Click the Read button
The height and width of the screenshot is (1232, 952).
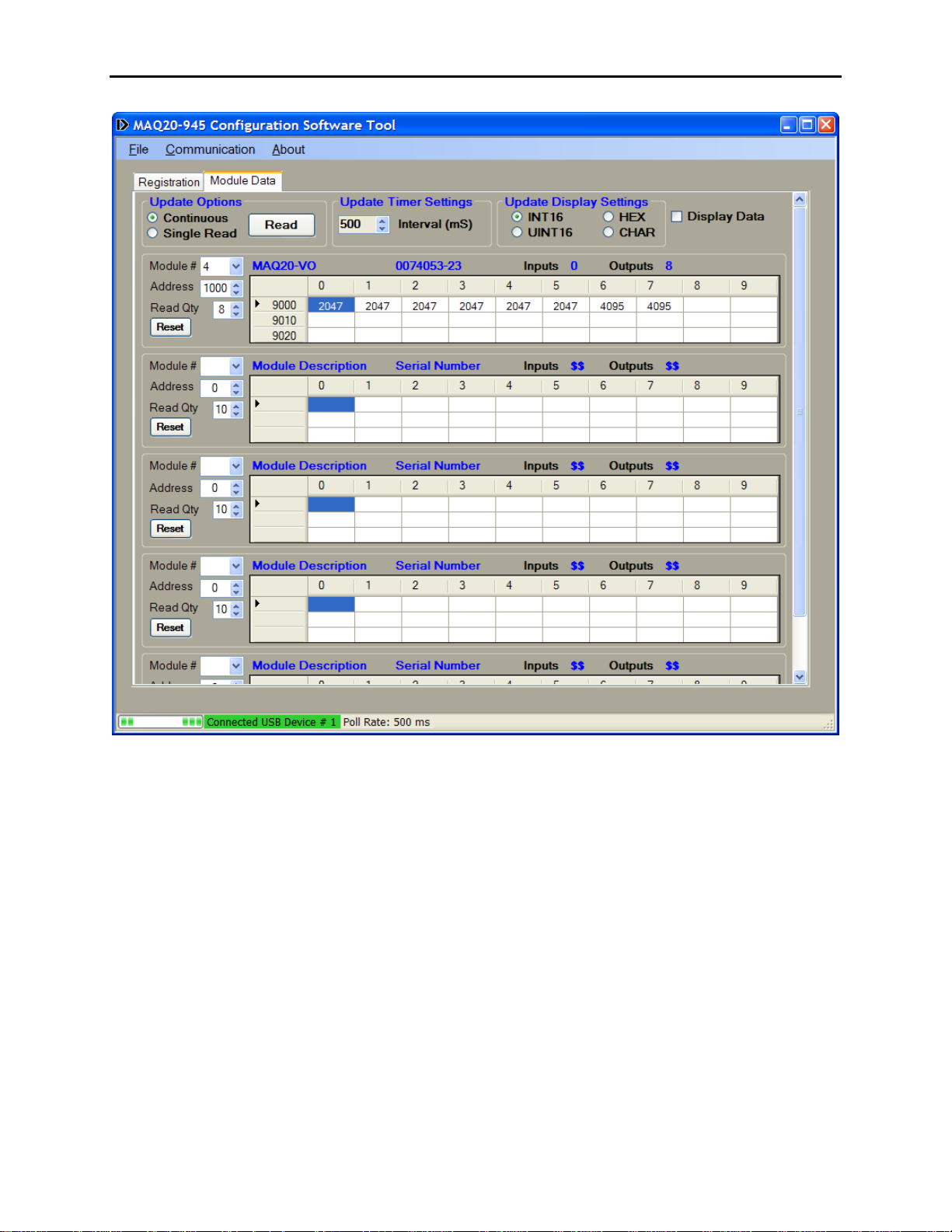pyautogui.click(x=281, y=225)
